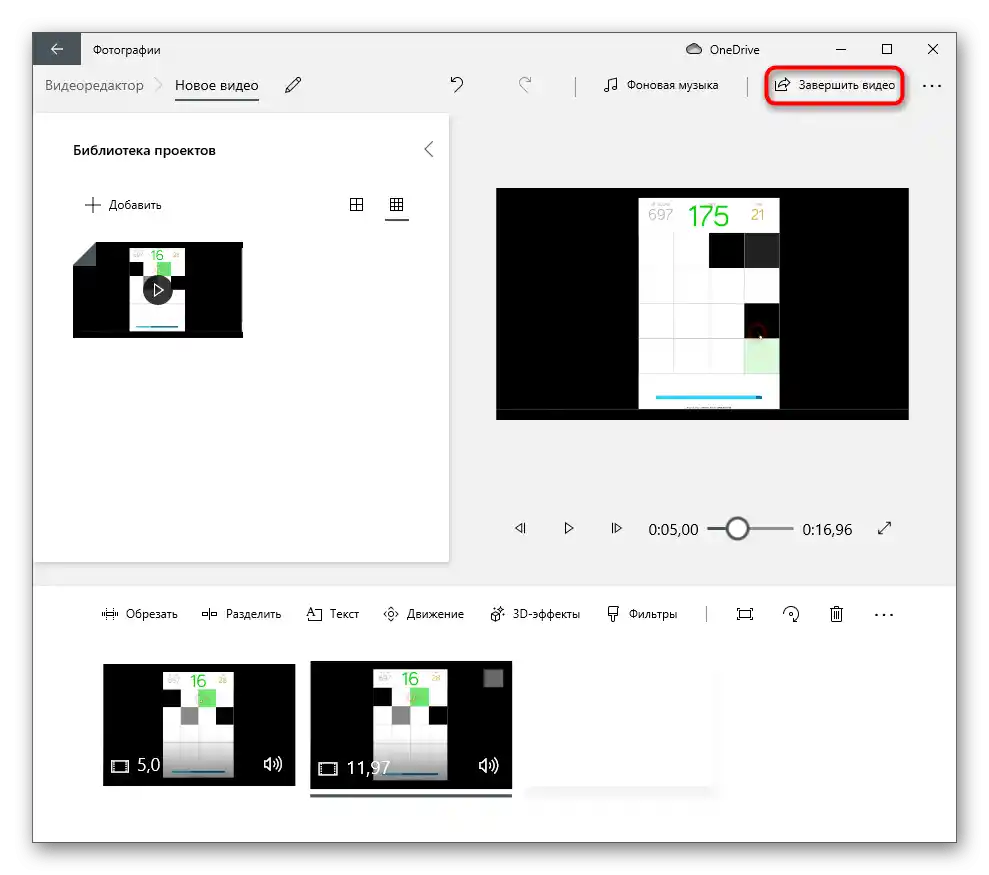Open the top toolbar more options menu
This screenshot has width=989, height=875.
(x=932, y=86)
